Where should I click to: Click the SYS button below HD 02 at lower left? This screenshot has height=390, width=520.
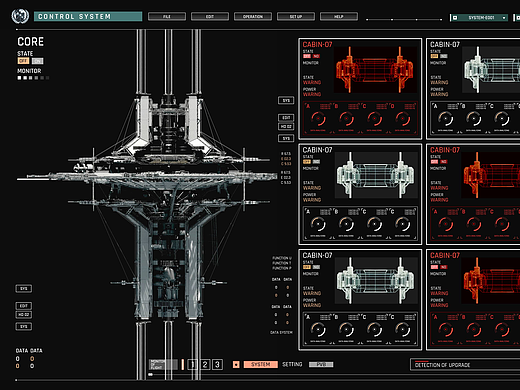[24, 326]
